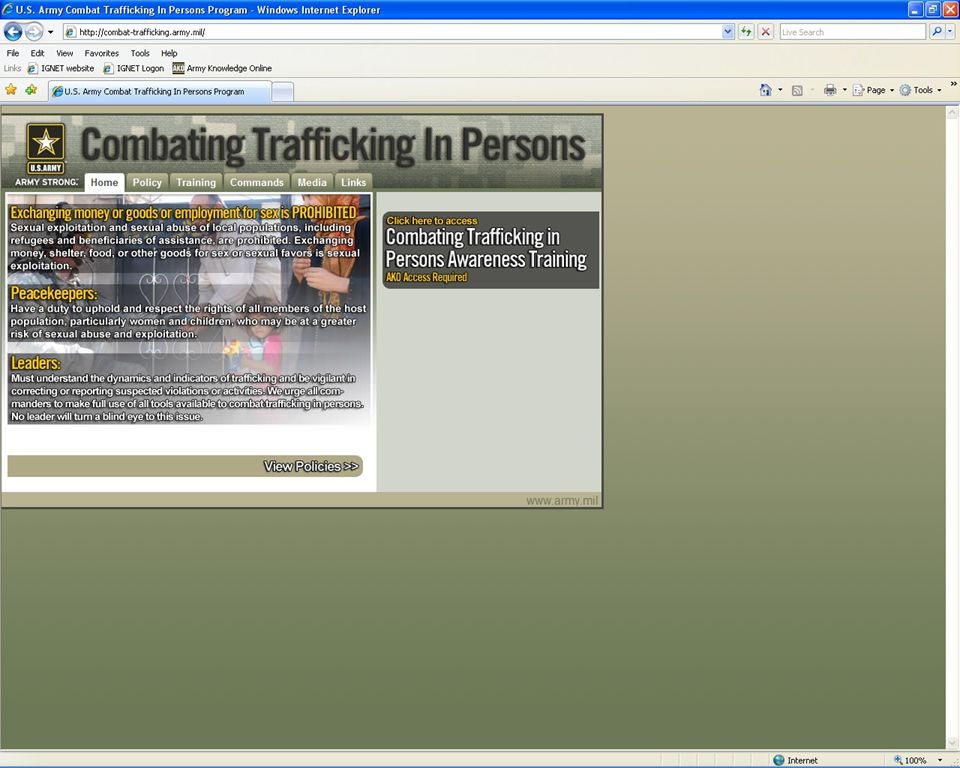Expand the Home button dropdown arrow
The image size is (960, 768).
tap(780, 90)
